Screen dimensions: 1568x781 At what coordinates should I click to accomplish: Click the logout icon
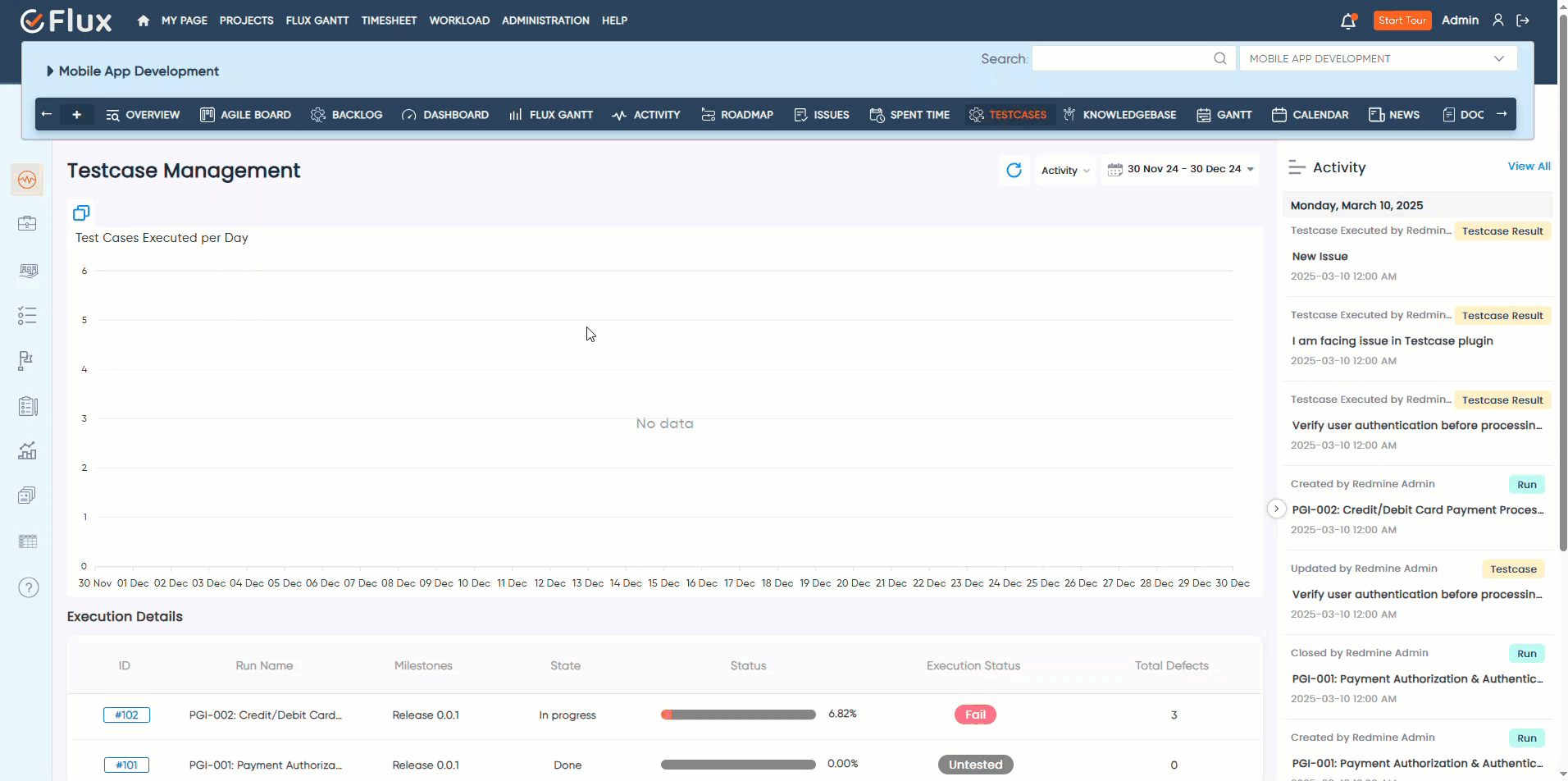pyautogui.click(x=1523, y=21)
